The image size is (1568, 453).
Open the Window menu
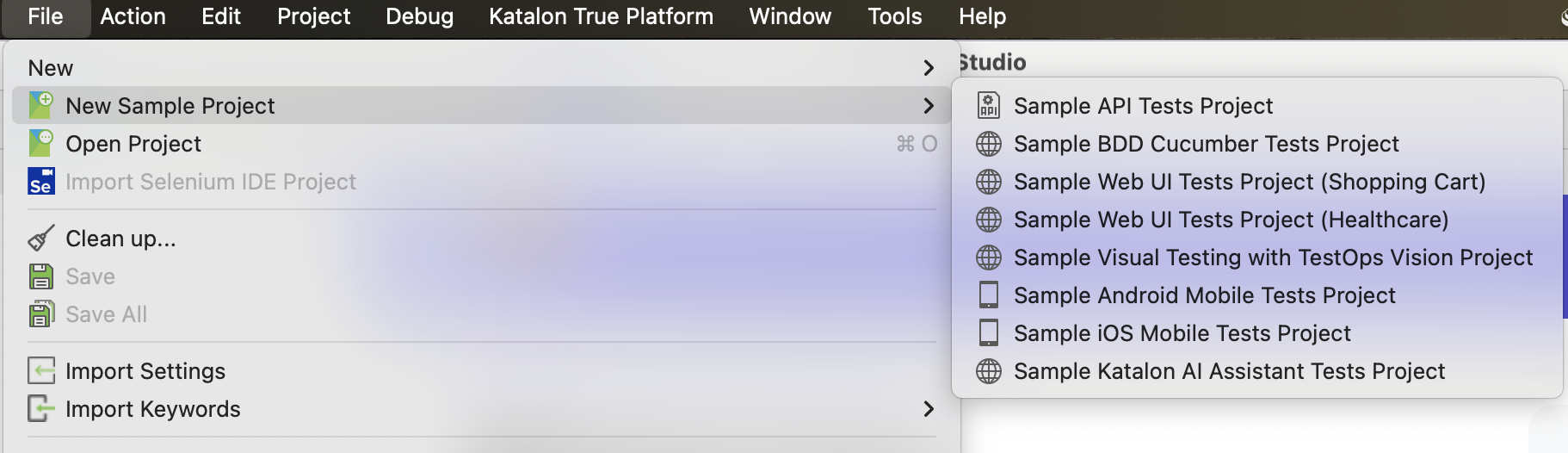[790, 16]
